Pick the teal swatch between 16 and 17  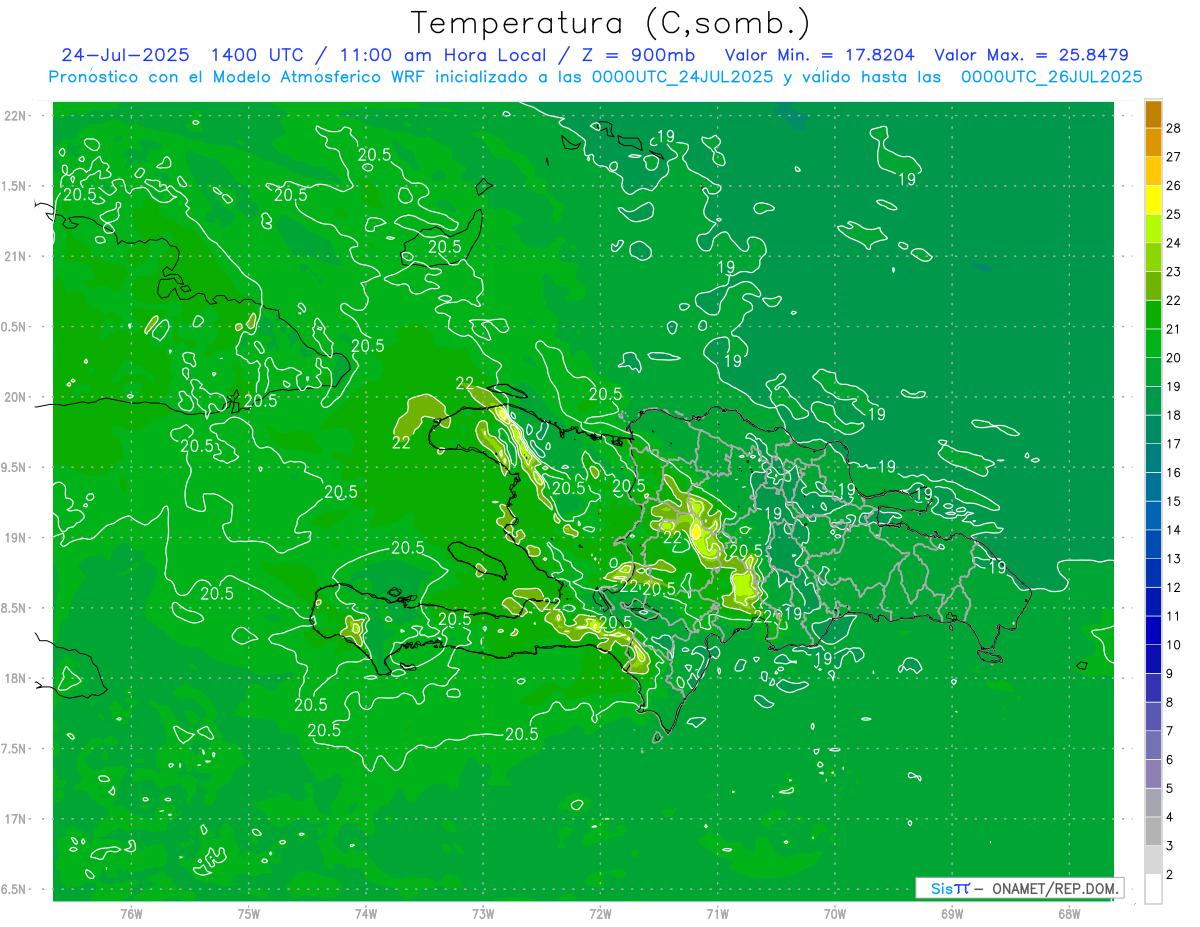tap(1153, 458)
